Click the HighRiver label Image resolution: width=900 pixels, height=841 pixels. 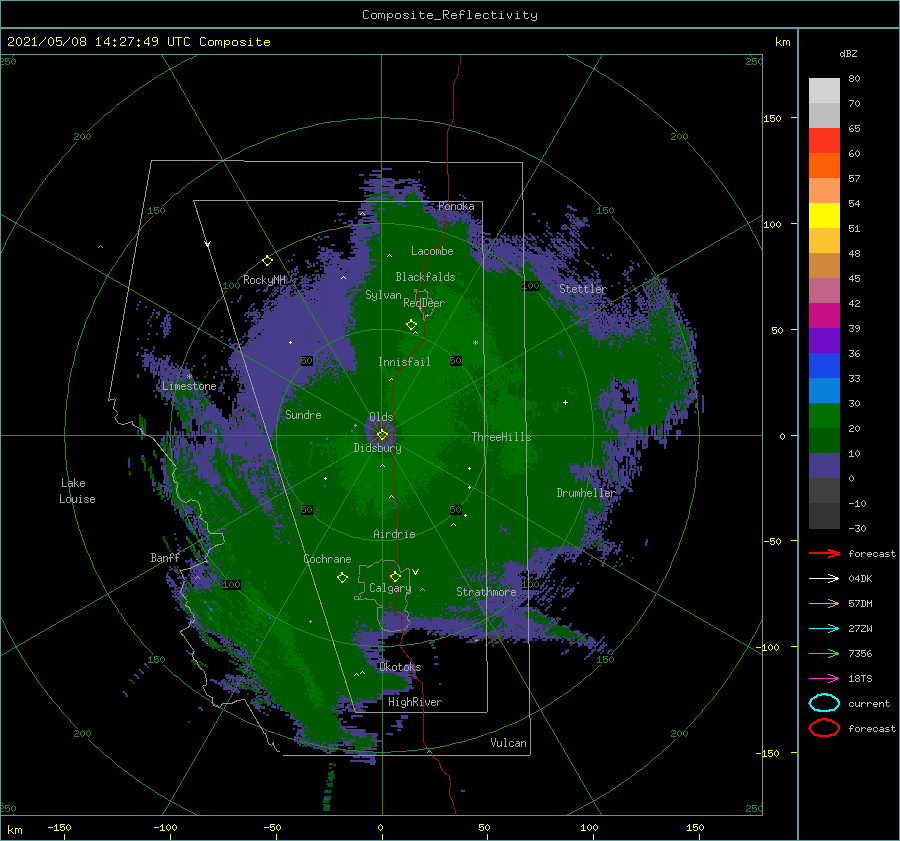[x=415, y=702]
